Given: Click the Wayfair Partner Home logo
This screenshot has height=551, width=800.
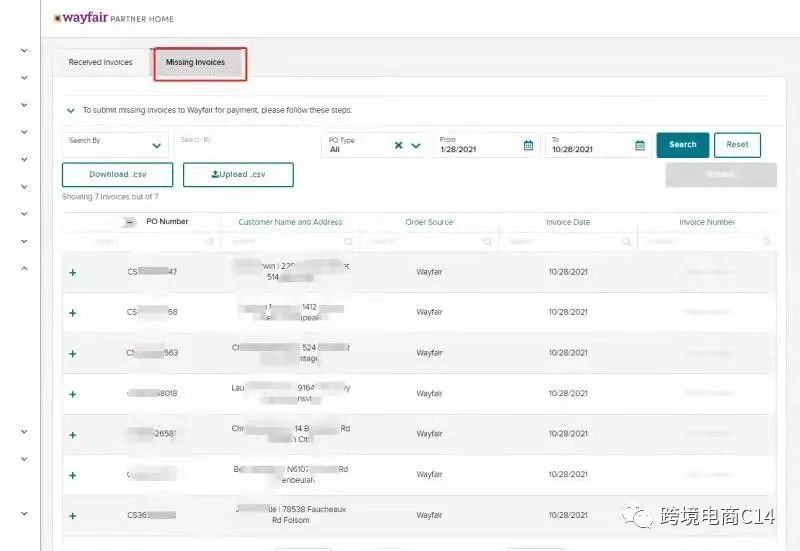Looking at the screenshot, I should click(114, 18).
